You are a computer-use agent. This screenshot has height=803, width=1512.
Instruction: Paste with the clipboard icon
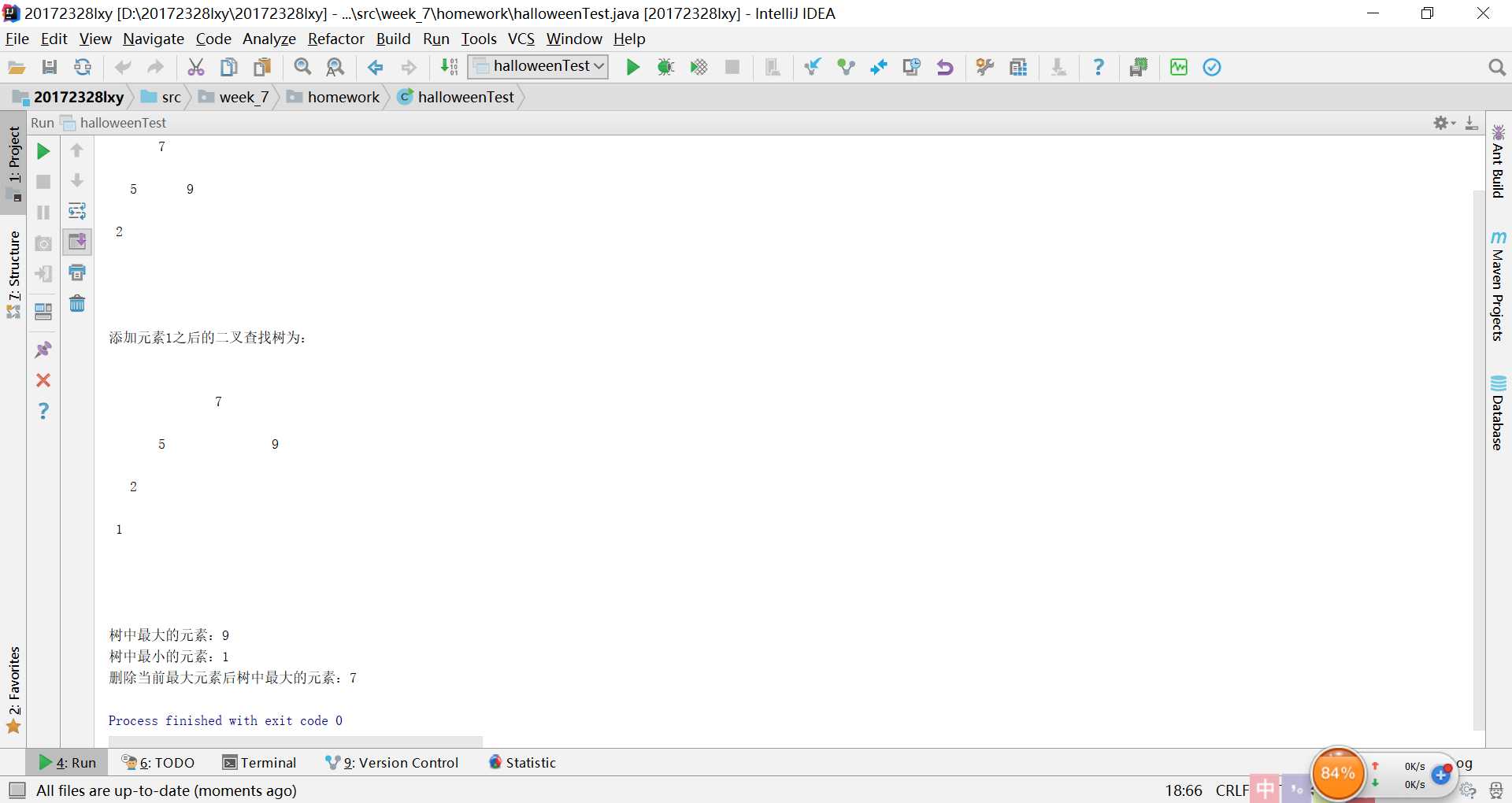click(x=262, y=67)
